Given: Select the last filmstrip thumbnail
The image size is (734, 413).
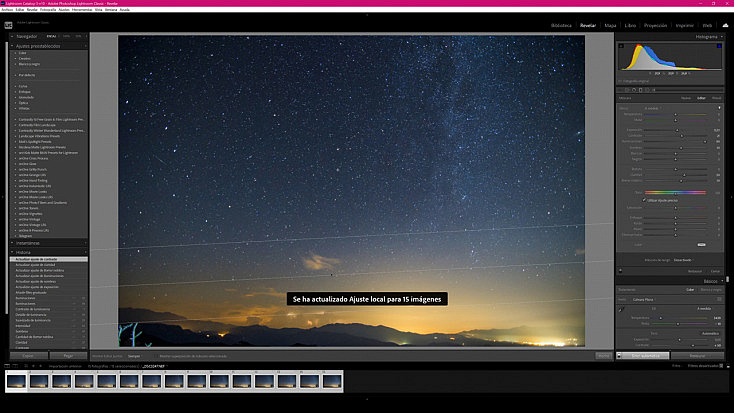Looking at the screenshot, I should click(x=332, y=381).
